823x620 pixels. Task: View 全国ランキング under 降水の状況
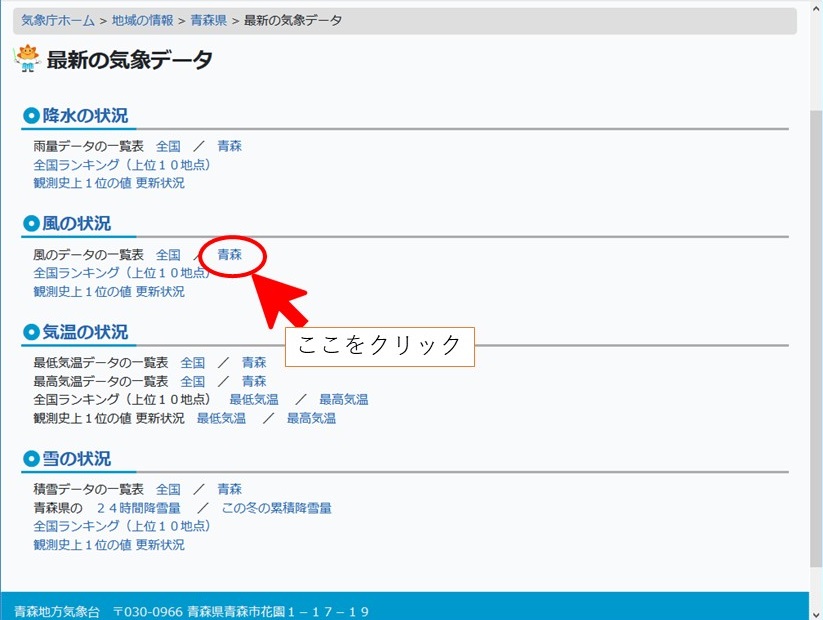pos(122,165)
